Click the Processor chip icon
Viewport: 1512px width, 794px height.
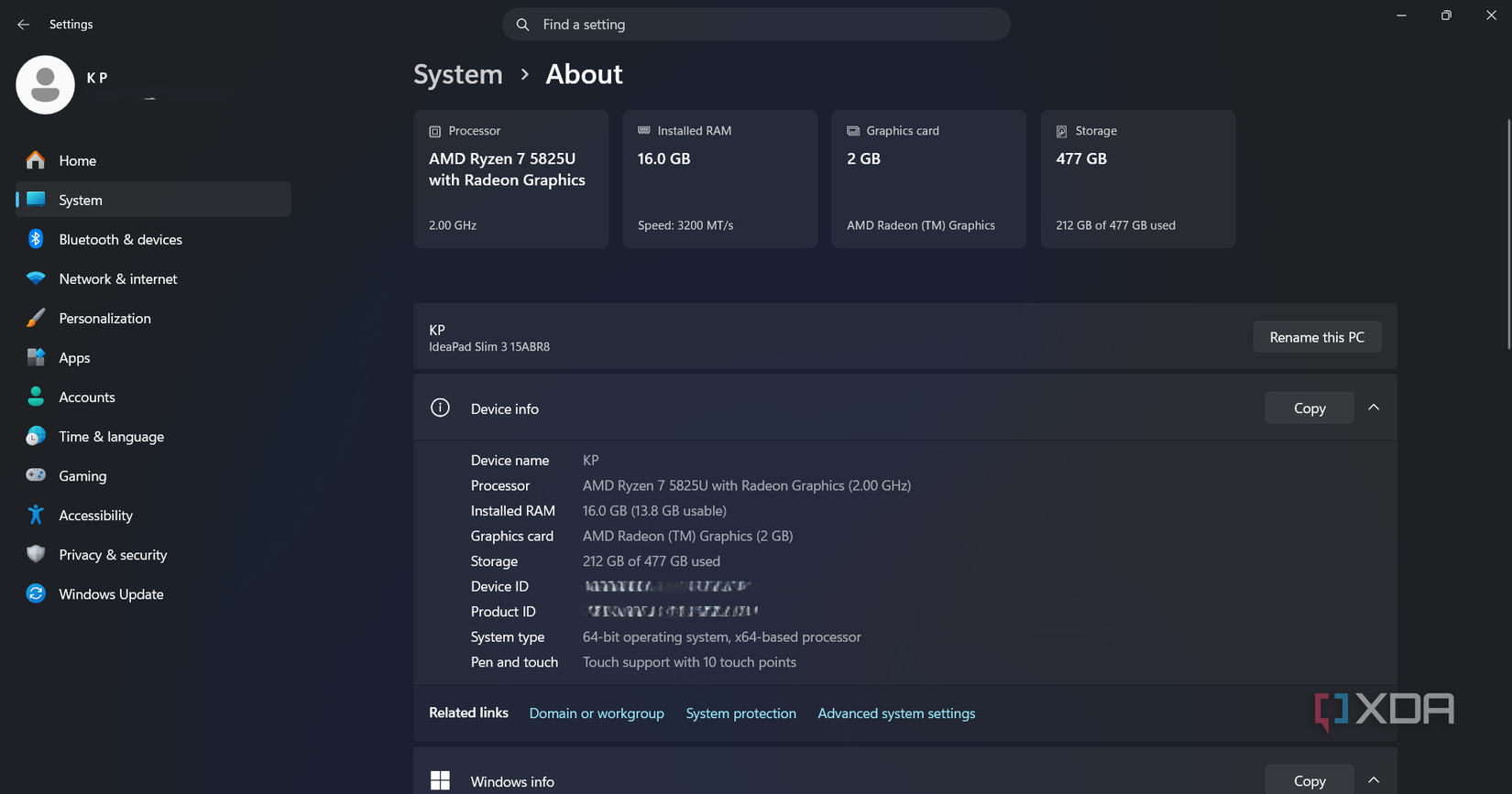(435, 131)
